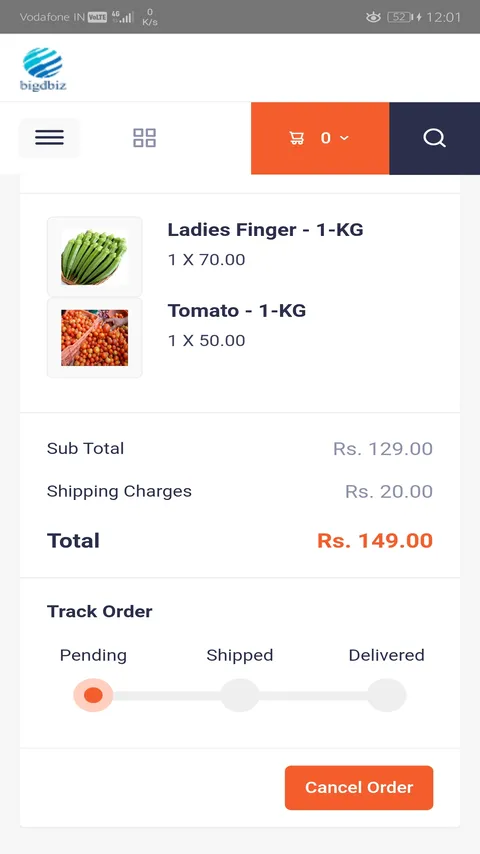Screen dimensions: 480x854
Task: Click the order tracking progress bar
Action: pyautogui.click(x=240, y=696)
